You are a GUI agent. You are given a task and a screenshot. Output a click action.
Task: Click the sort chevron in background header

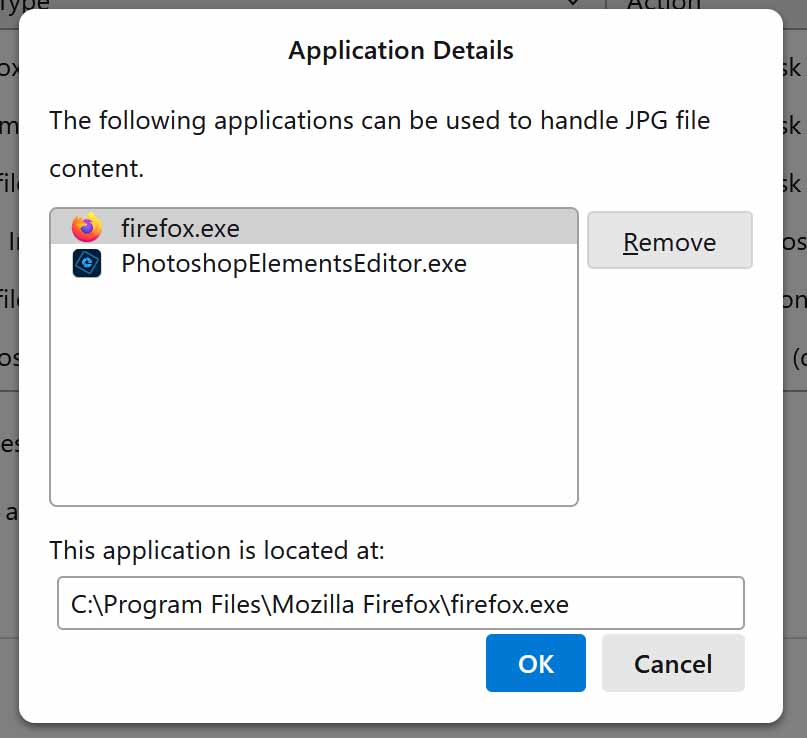(573, 3)
